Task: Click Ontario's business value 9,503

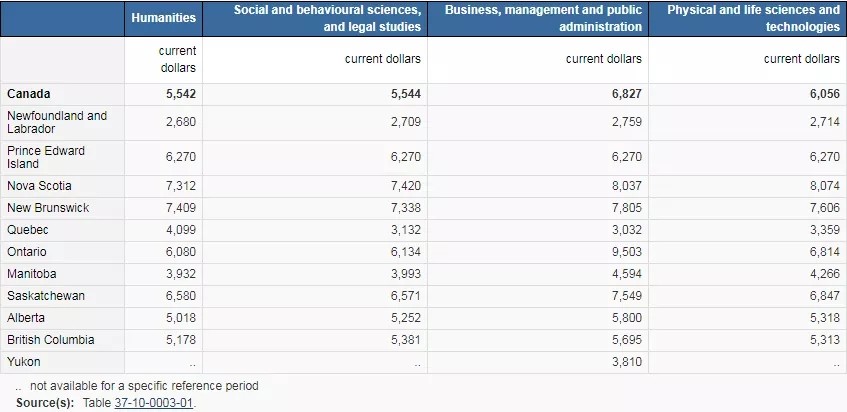Action: coord(627,252)
